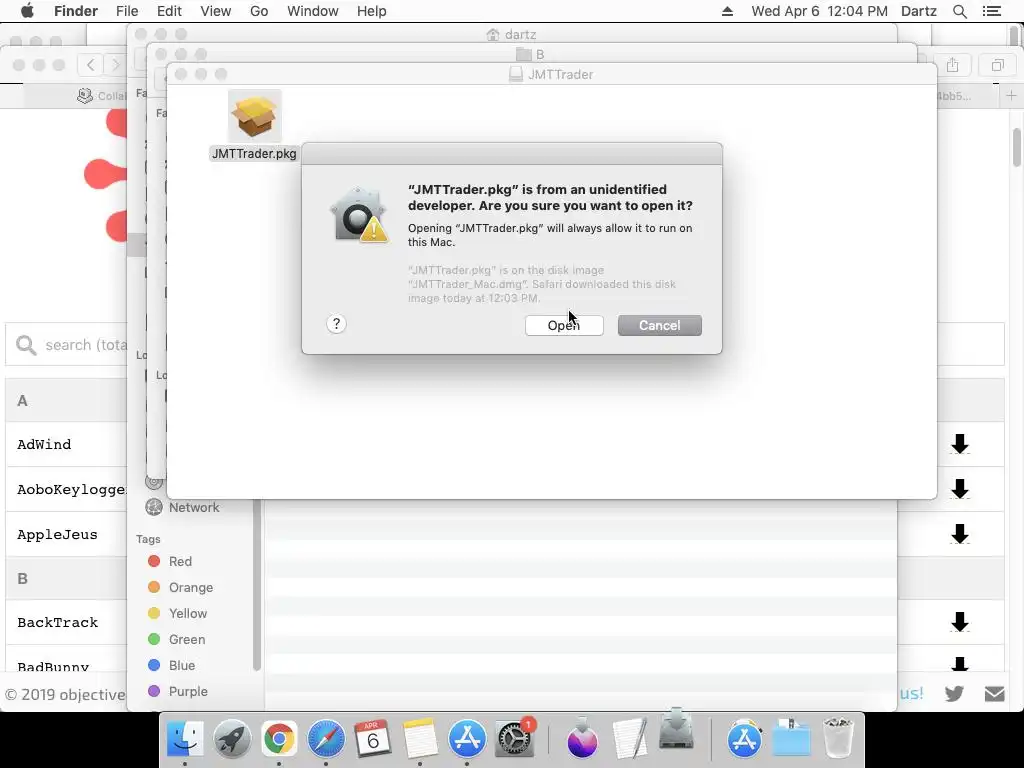Screen dimensions: 1024x768
Task: Download the AppleJeus sample via arrow
Action: pos(960,534)
